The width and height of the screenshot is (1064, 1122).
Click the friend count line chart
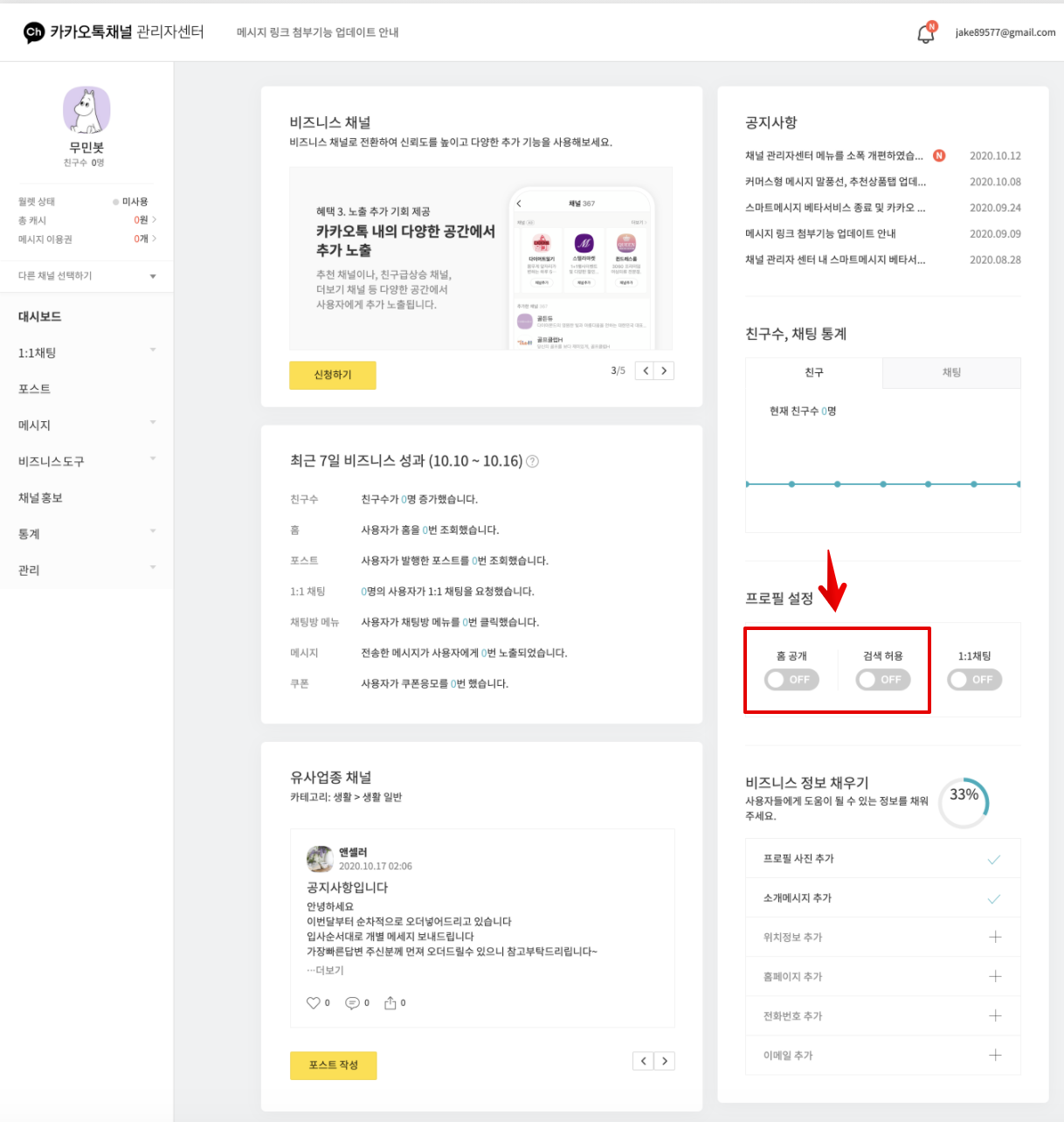tap(883, 483)
